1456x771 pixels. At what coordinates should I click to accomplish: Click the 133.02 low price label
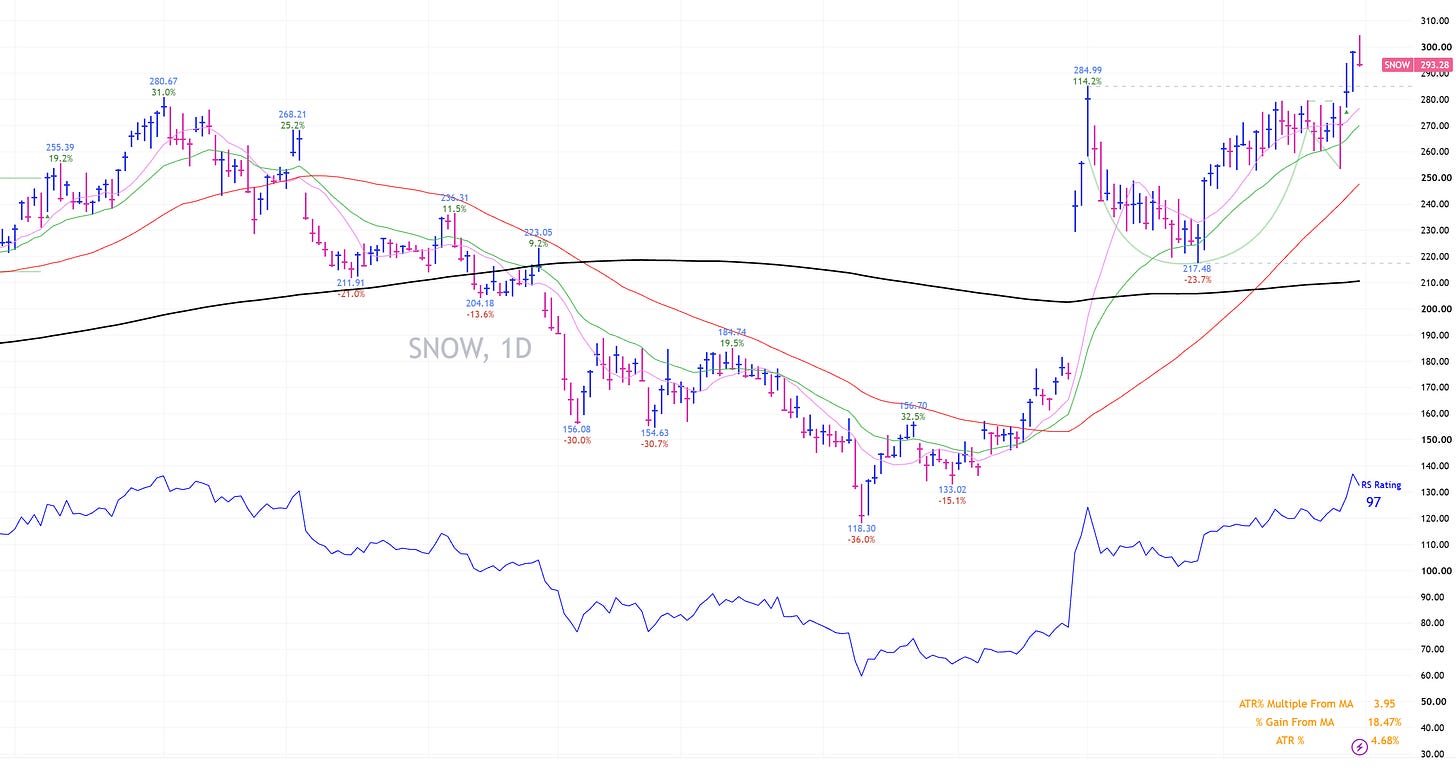click(953, 489)
